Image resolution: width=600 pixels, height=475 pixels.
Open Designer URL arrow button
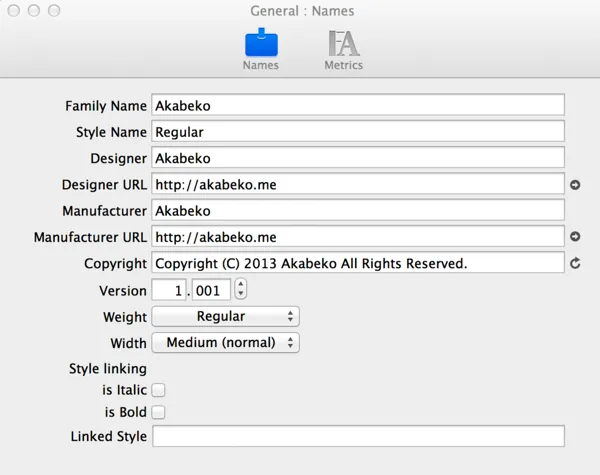click(575, 185)
